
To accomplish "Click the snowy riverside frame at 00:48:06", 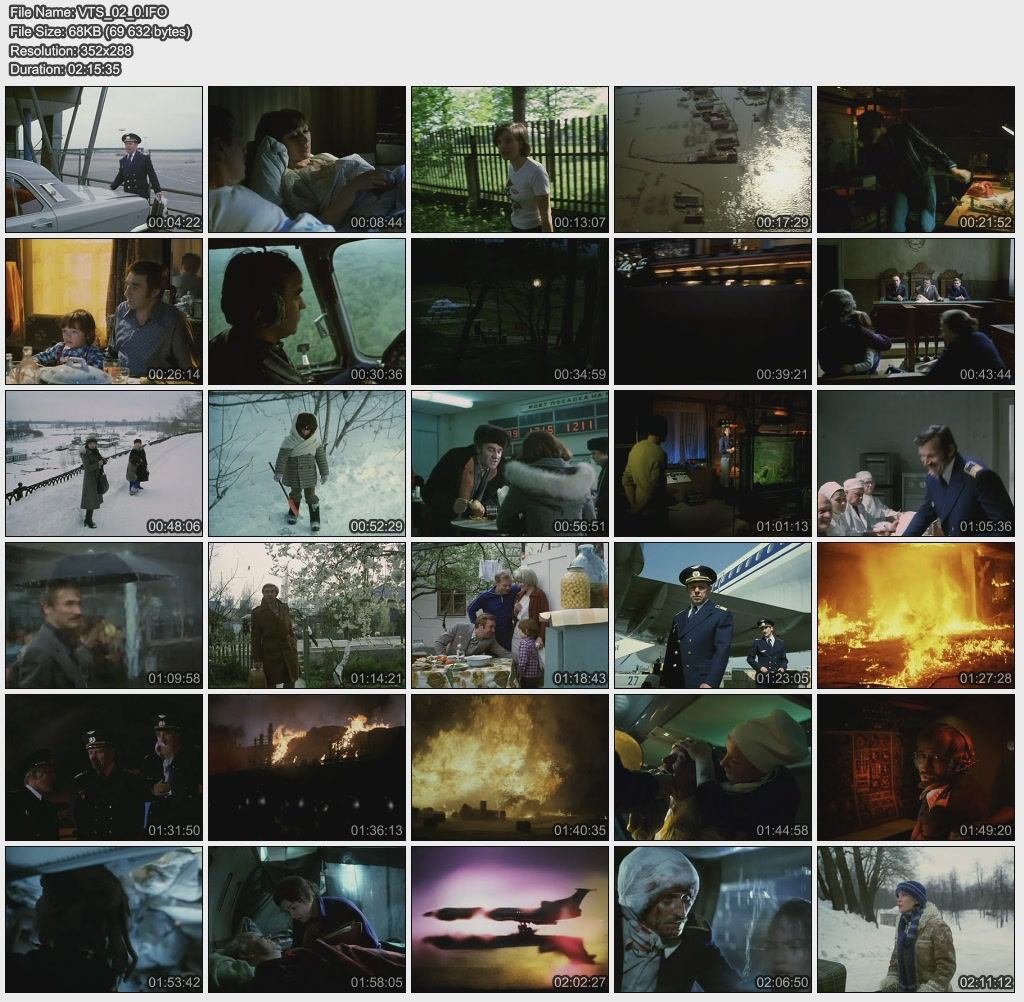I will (104, 464).
